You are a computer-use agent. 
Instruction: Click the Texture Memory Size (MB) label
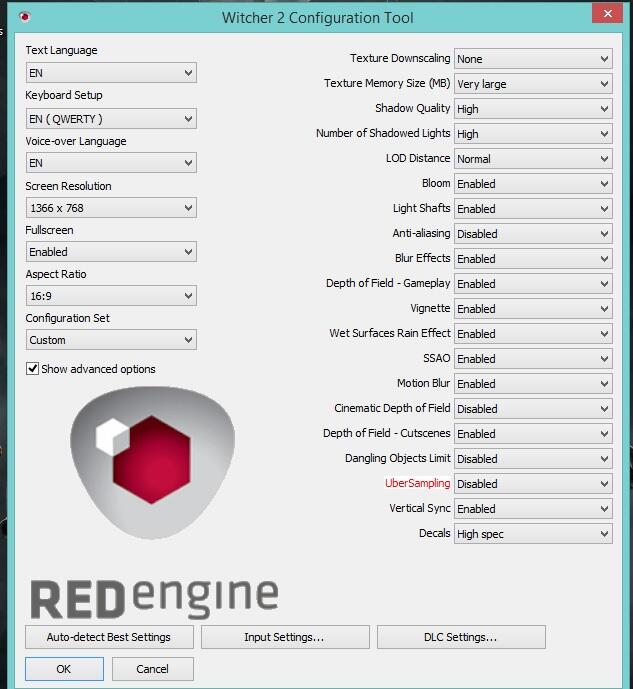click(387, 83)
